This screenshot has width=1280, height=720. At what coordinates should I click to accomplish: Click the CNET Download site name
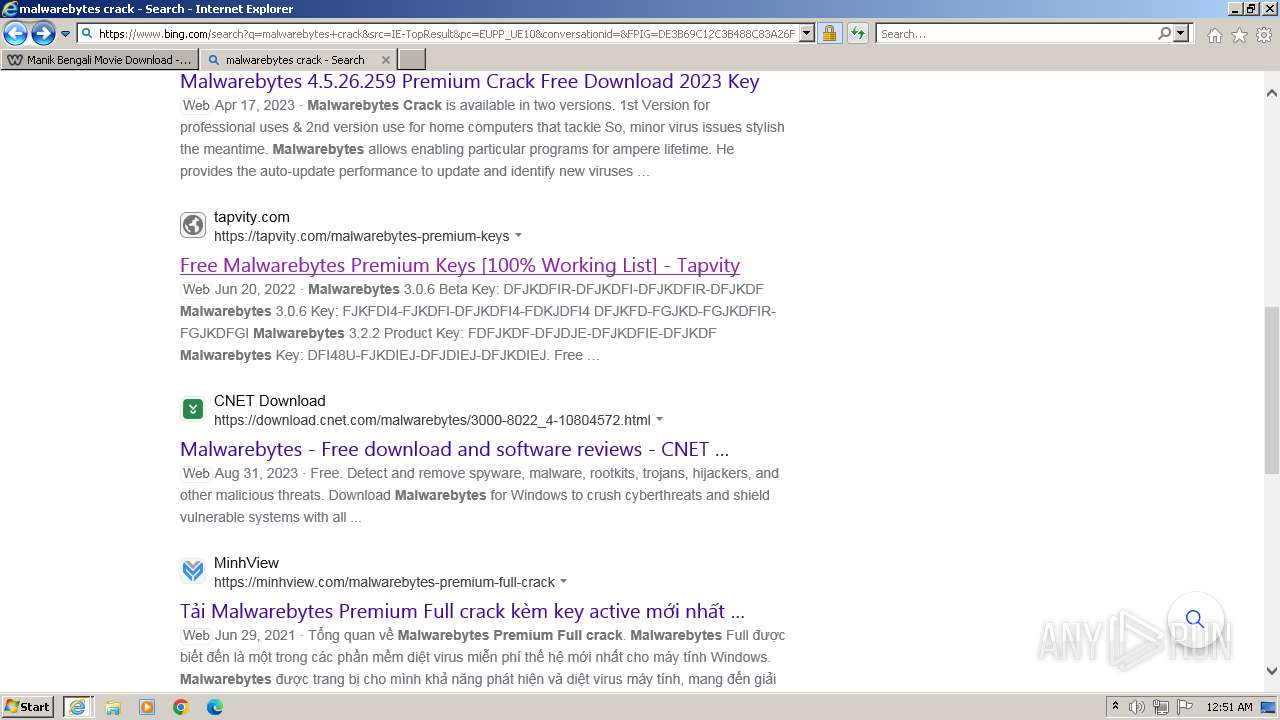(x=270, y=401)
